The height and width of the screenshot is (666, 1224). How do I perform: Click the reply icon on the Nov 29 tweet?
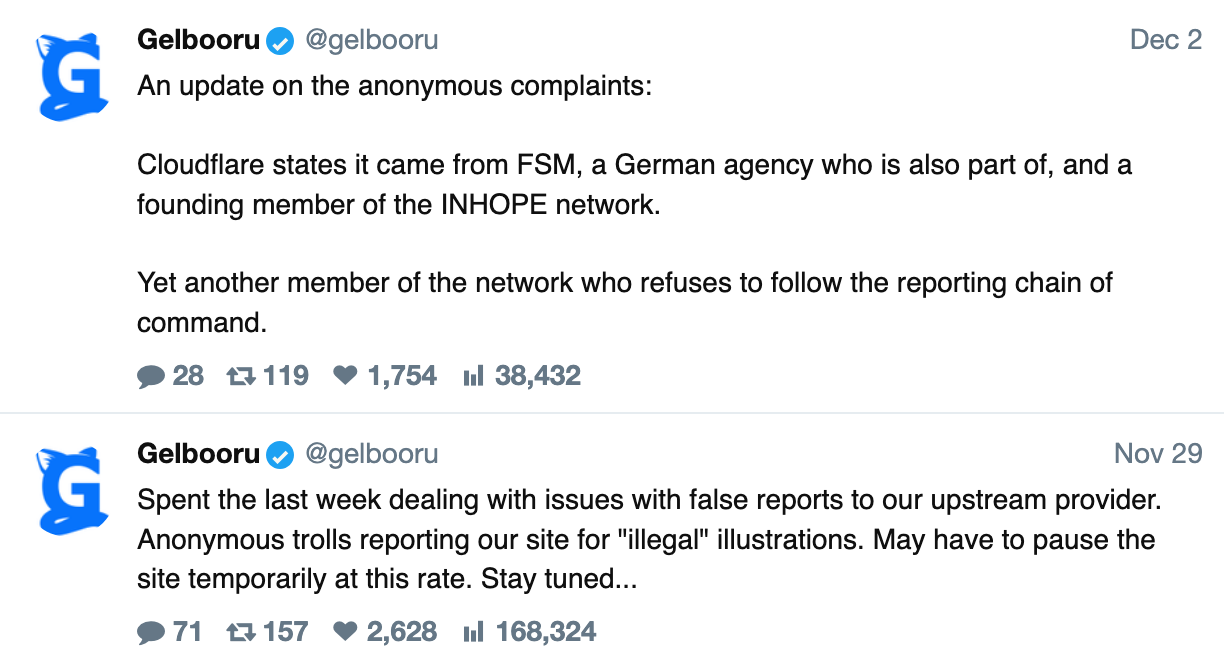pyautogui.click(x=151, y=632)
